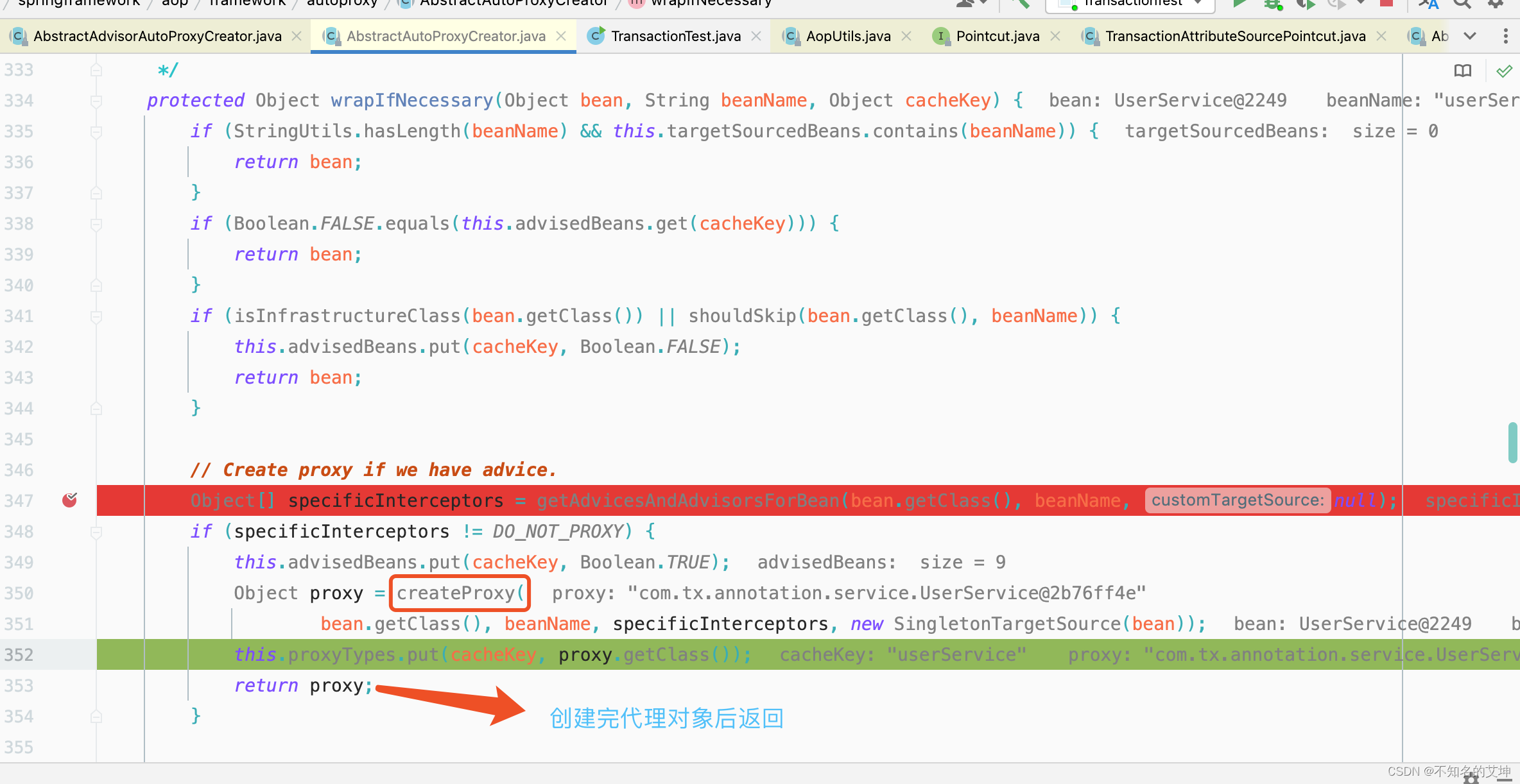Open the inspections green checkmark widget
This screenshot has width=1520, height=784.
pos(1503,71)
